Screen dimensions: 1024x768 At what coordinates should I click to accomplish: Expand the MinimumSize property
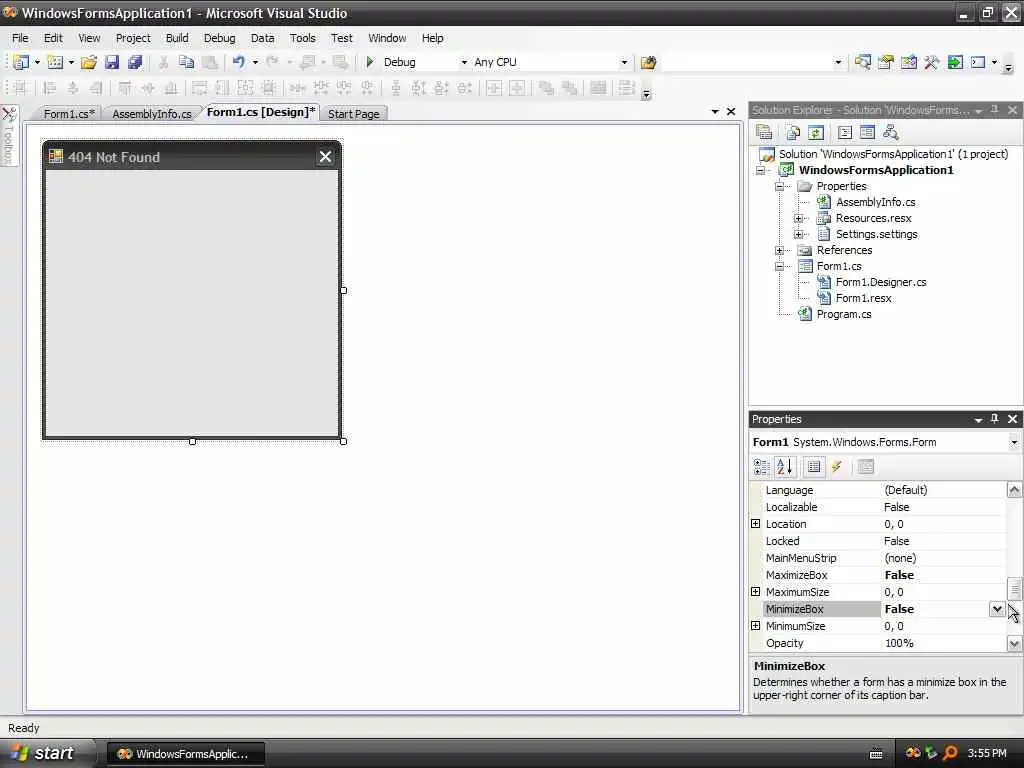[756, 626]
